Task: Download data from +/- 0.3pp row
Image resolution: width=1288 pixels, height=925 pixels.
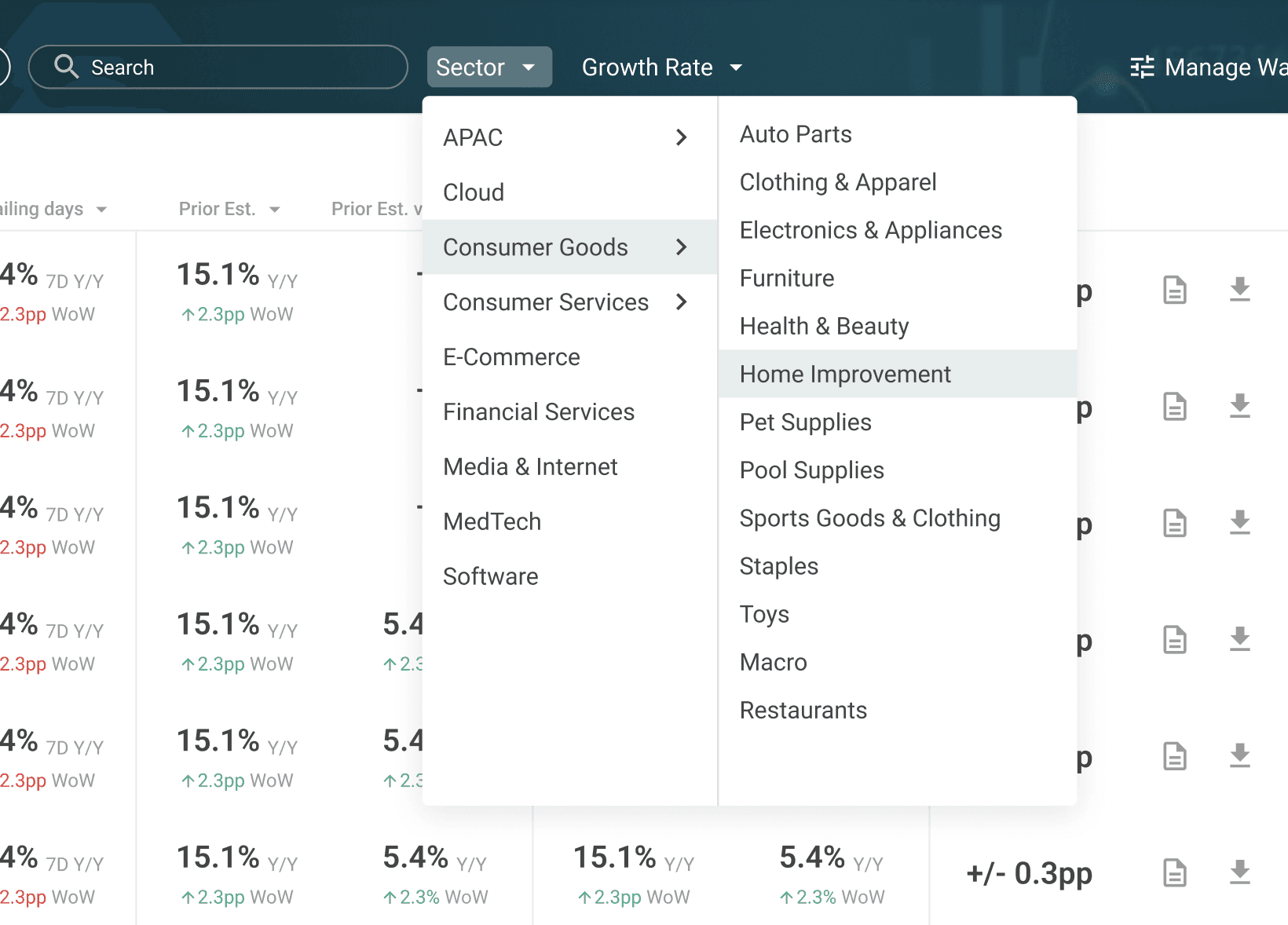Action: point(1240,872)
